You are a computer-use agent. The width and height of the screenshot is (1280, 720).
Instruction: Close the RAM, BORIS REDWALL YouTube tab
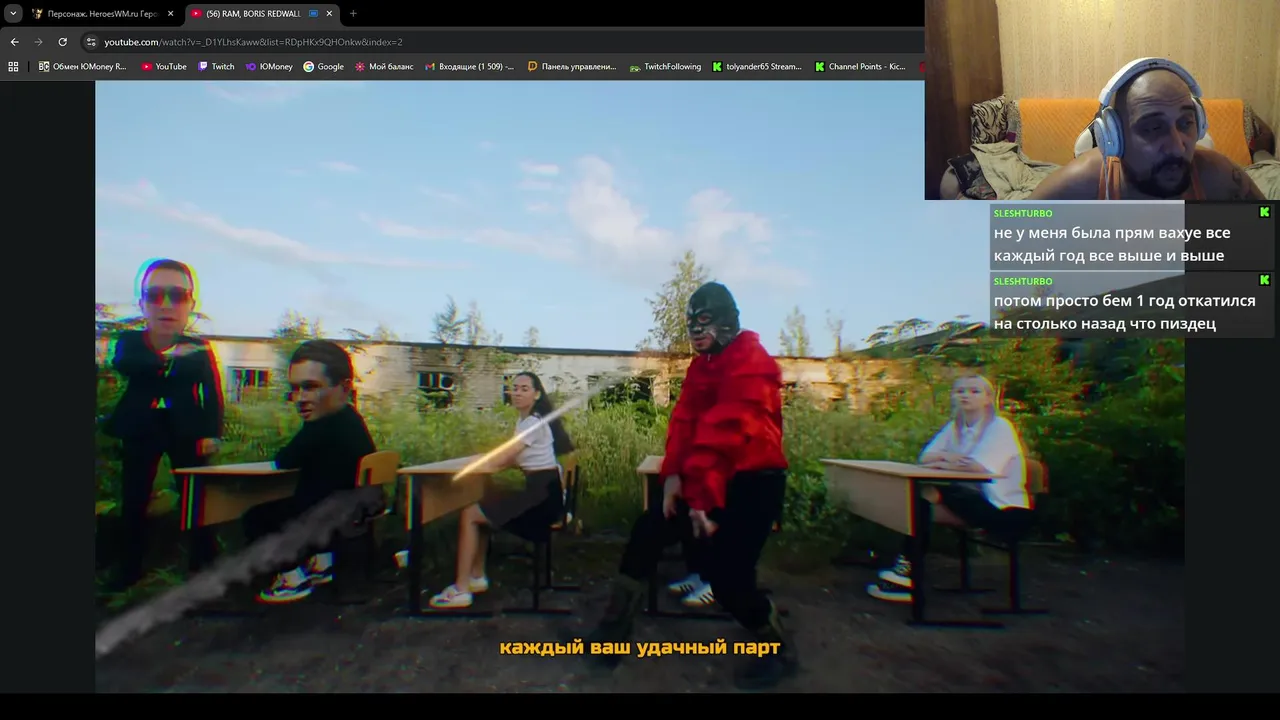[329, 14]
